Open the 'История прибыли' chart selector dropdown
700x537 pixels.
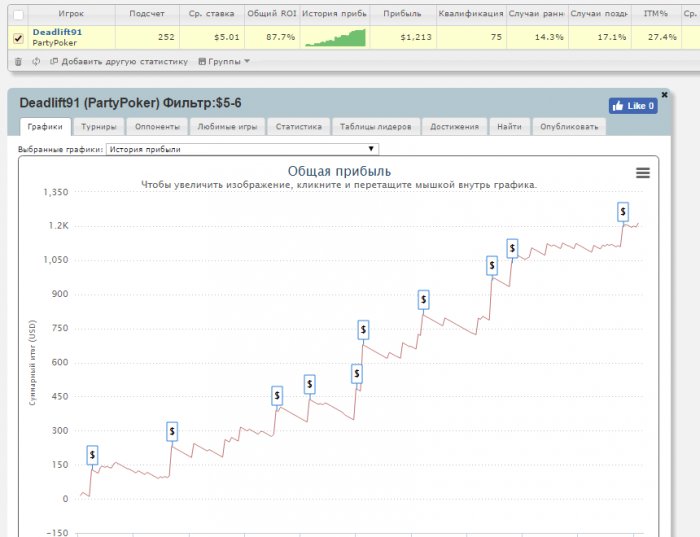242,149
